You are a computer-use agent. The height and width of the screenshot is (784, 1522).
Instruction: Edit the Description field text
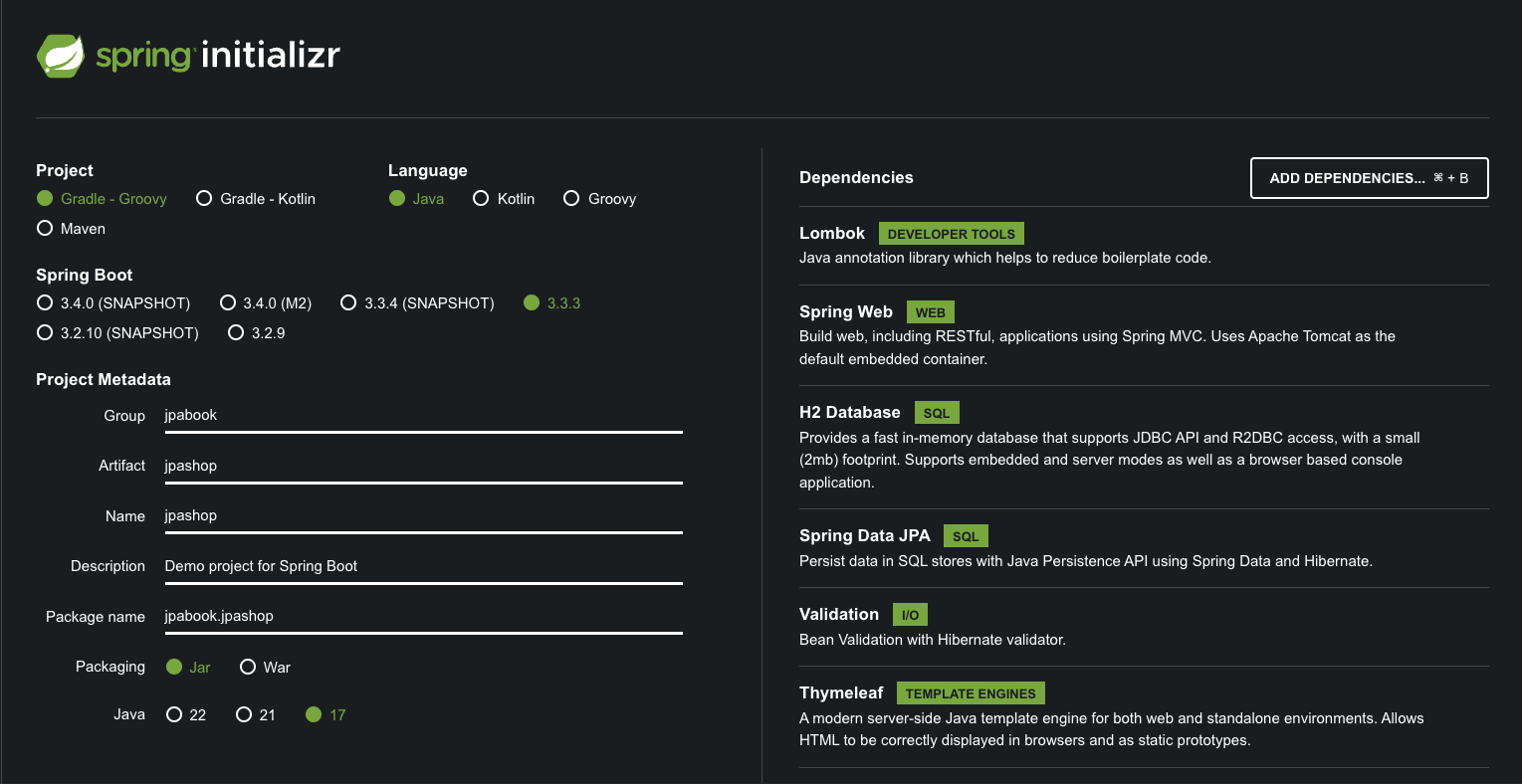(x=423, y=566)
